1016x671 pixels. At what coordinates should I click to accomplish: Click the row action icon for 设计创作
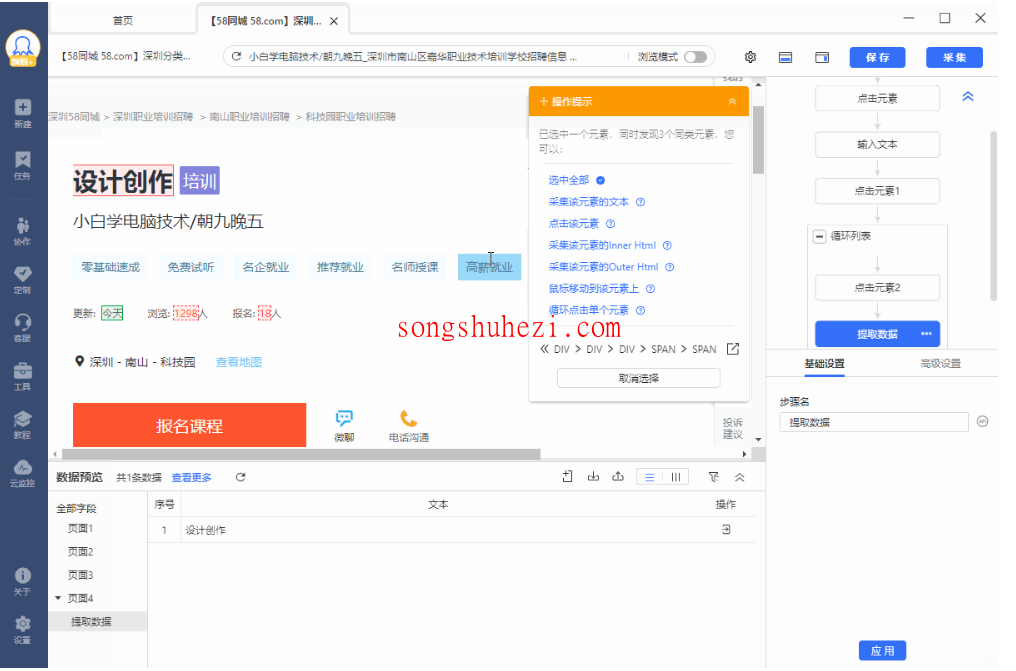[726, 530]
